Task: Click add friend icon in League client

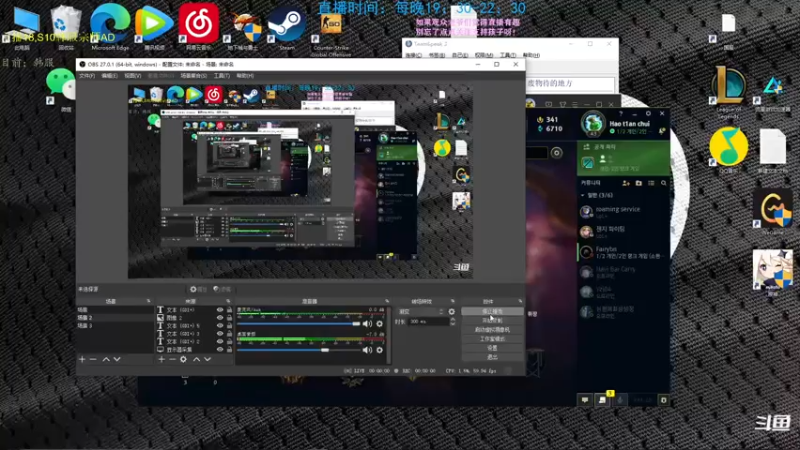Action: (x=626, y=183)
